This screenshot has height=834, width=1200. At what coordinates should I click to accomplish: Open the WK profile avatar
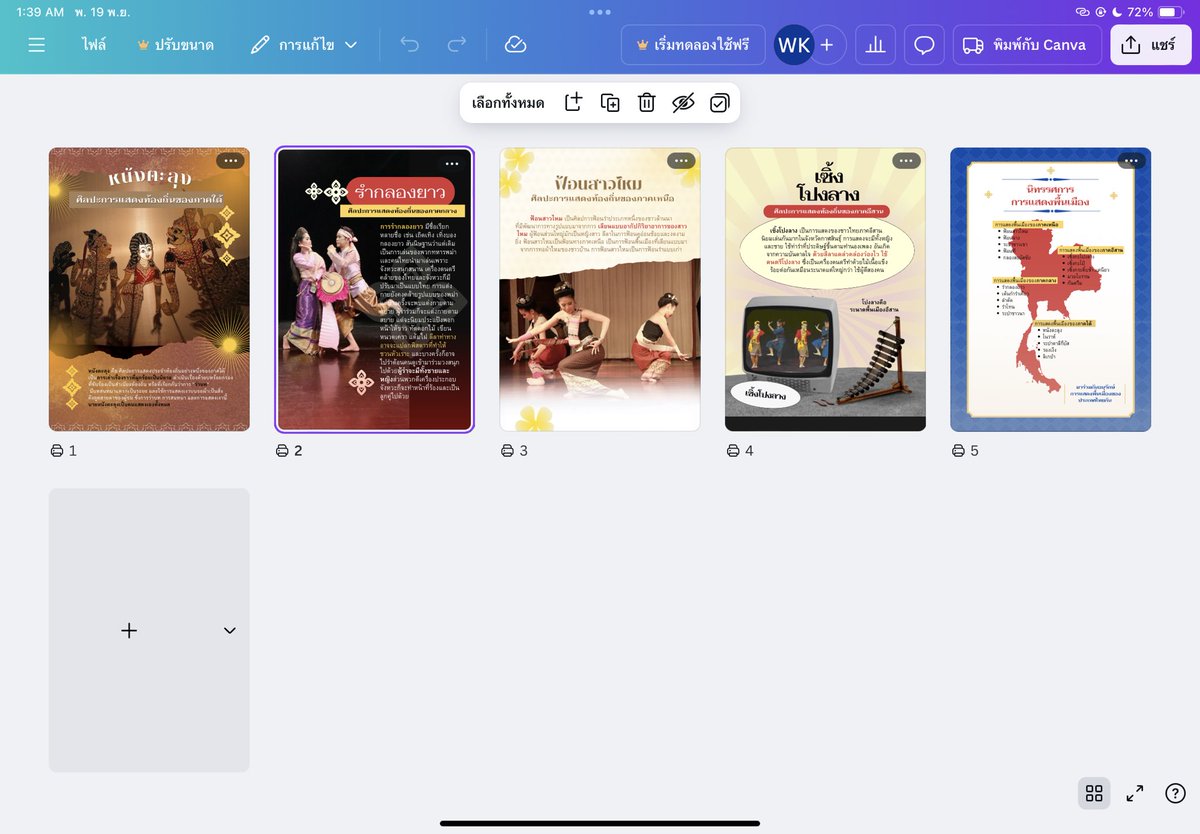tap(794, 45)
